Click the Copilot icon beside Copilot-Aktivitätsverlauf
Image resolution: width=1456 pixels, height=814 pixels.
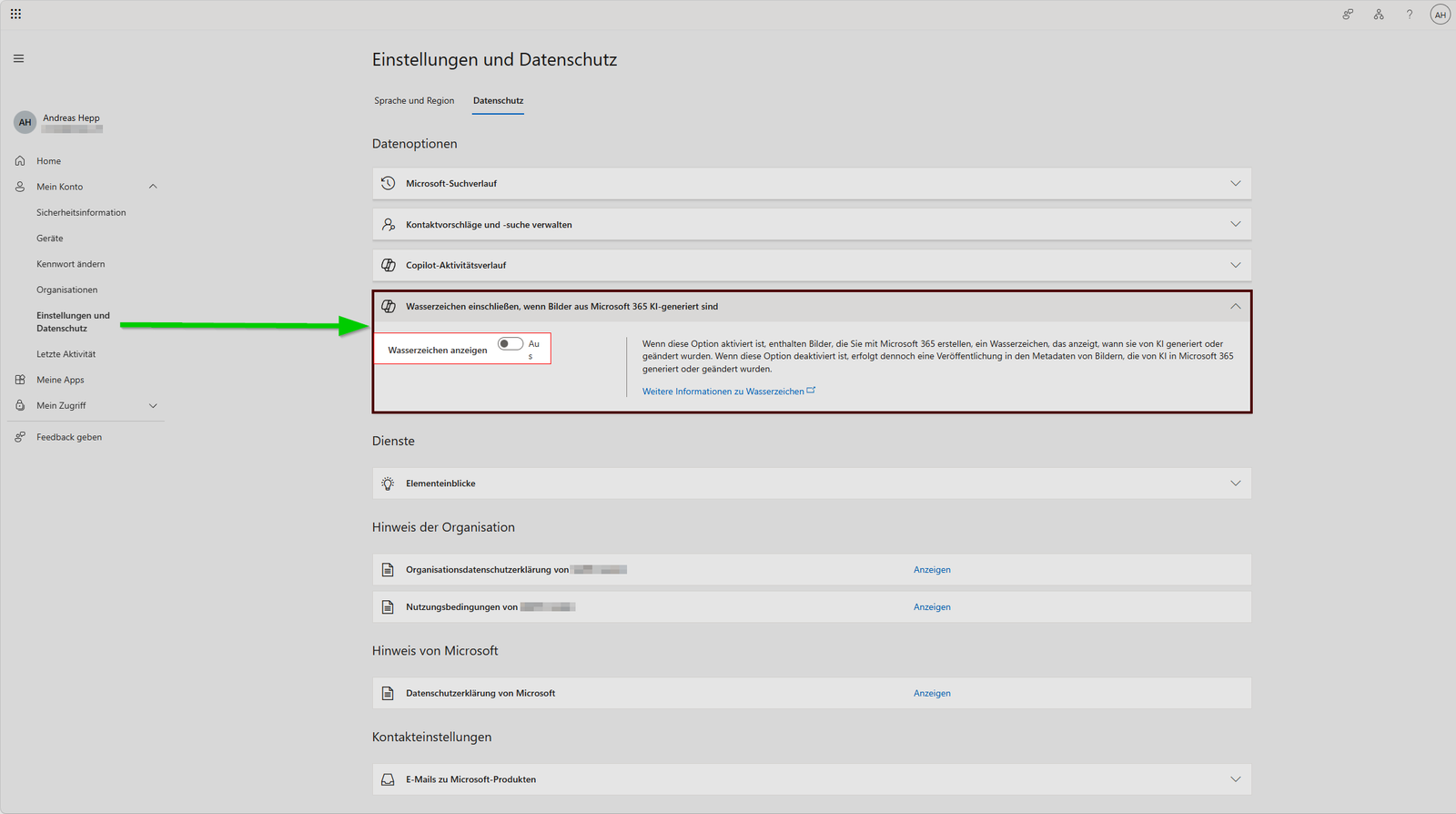point(388,265)
